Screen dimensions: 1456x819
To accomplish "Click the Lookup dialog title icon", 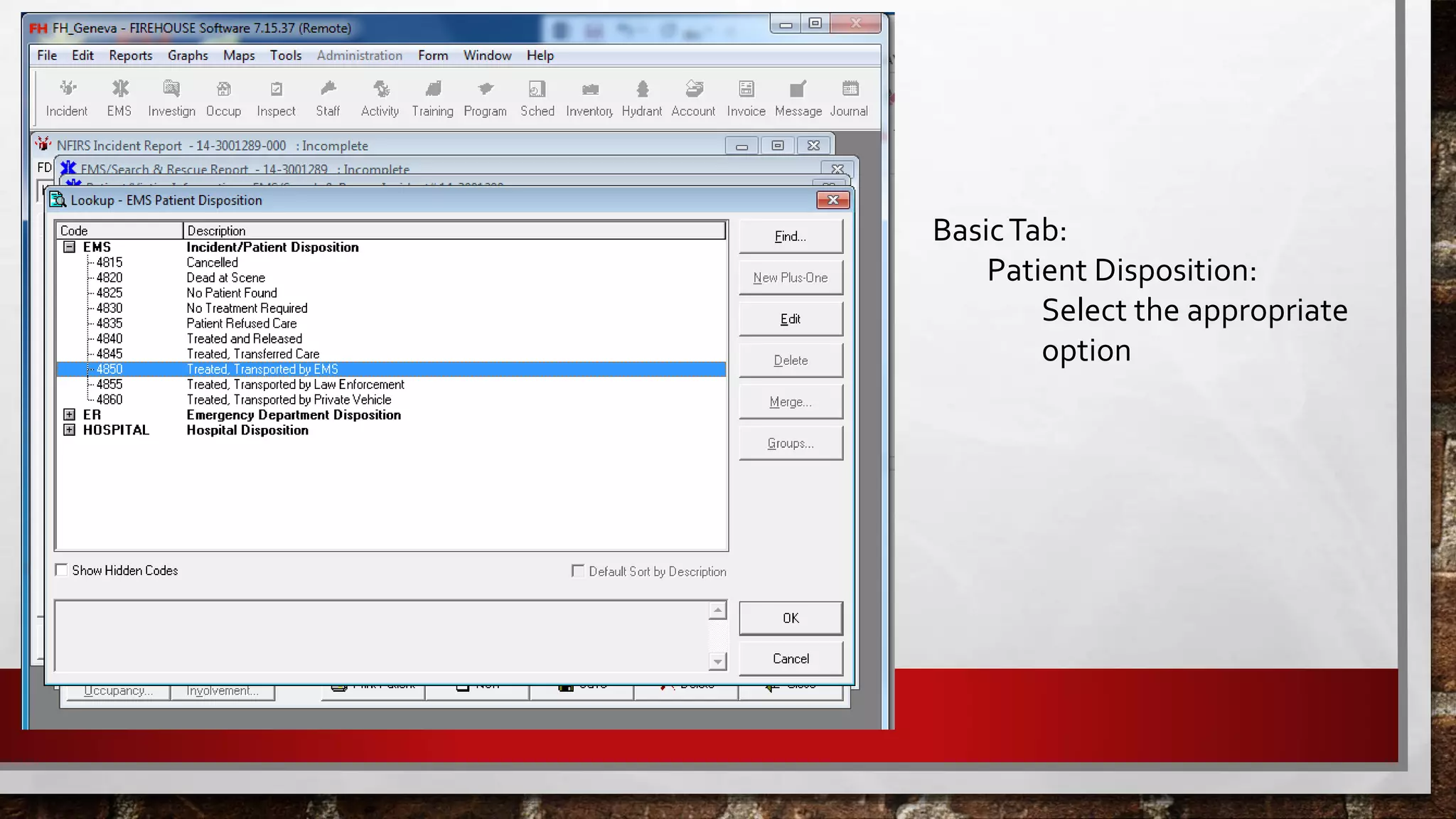I will [x=58, y=200].
